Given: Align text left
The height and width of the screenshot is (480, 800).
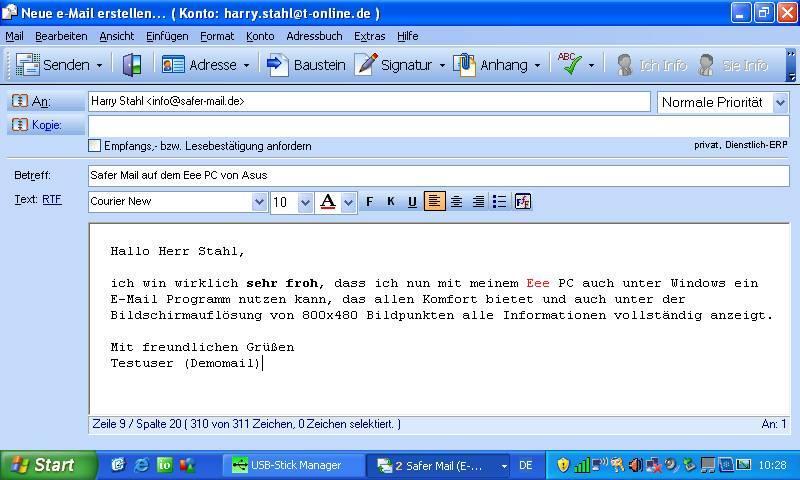Looking at the screenshot, I should tap(435, 202).
